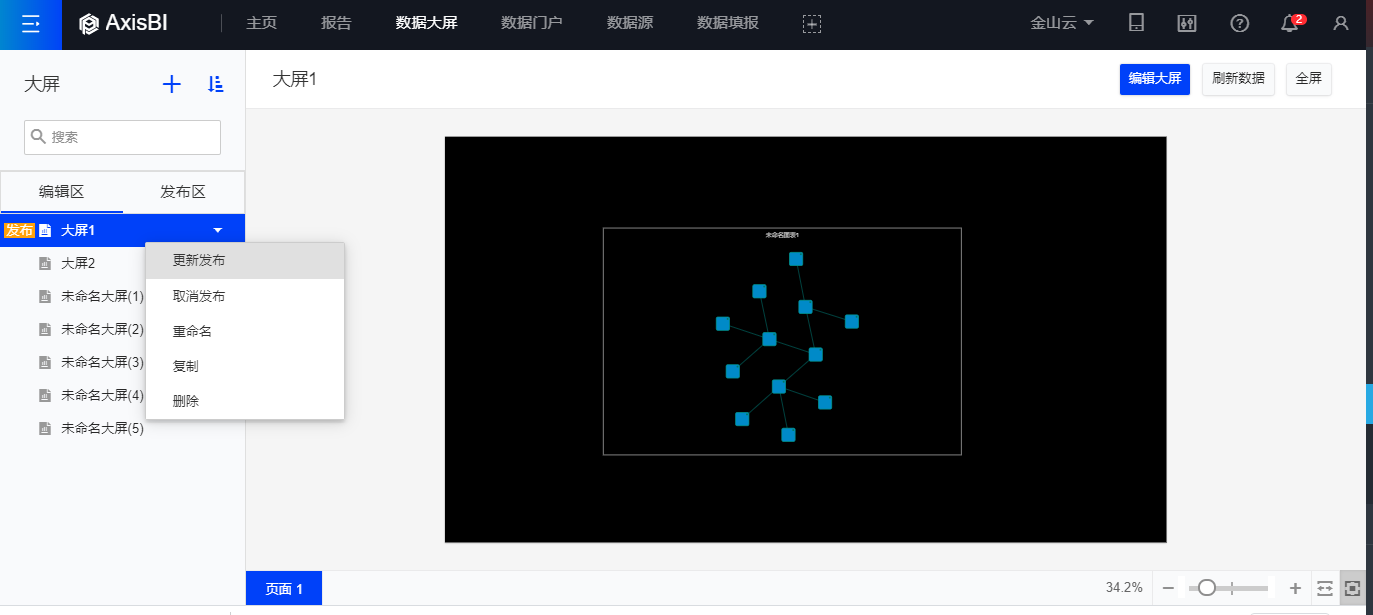Click the document icon beside 未命名大屏(1)
1373x615 pixels.
pos(44,296)
